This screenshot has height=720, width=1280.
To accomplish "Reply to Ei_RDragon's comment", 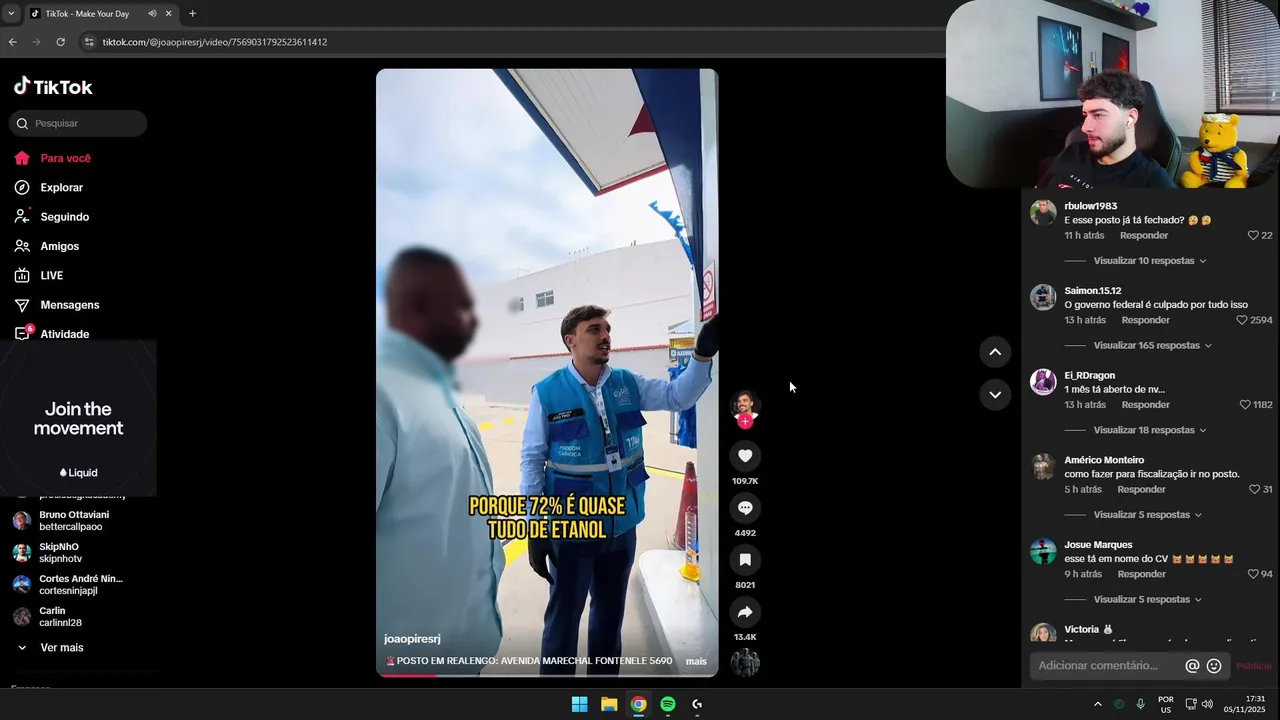I will click(1146, 405).
